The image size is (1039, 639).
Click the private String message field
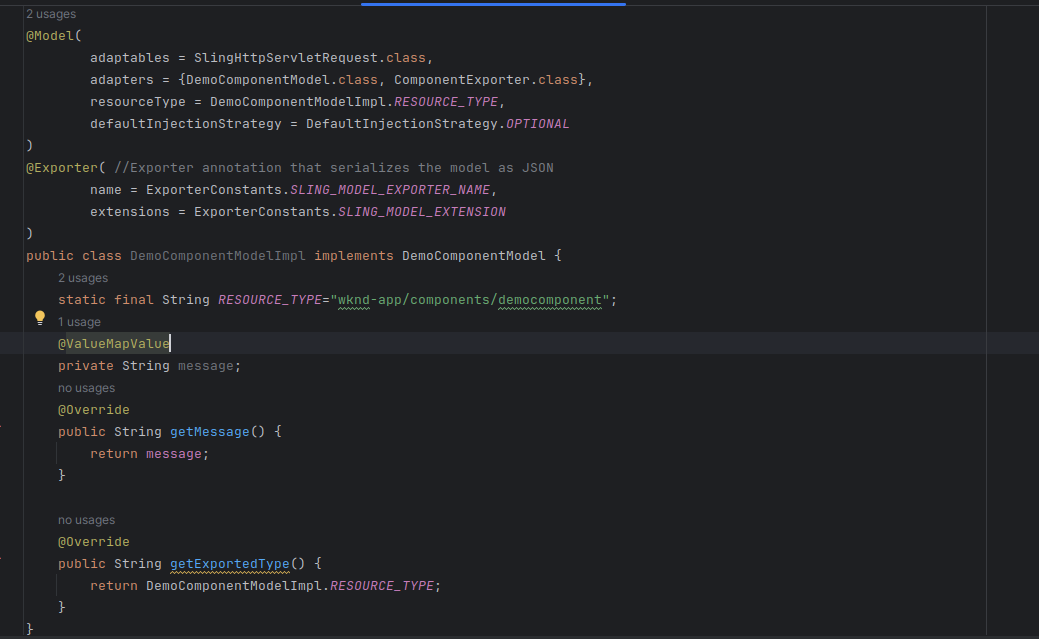pyautogui.click(x=149, y=366)
